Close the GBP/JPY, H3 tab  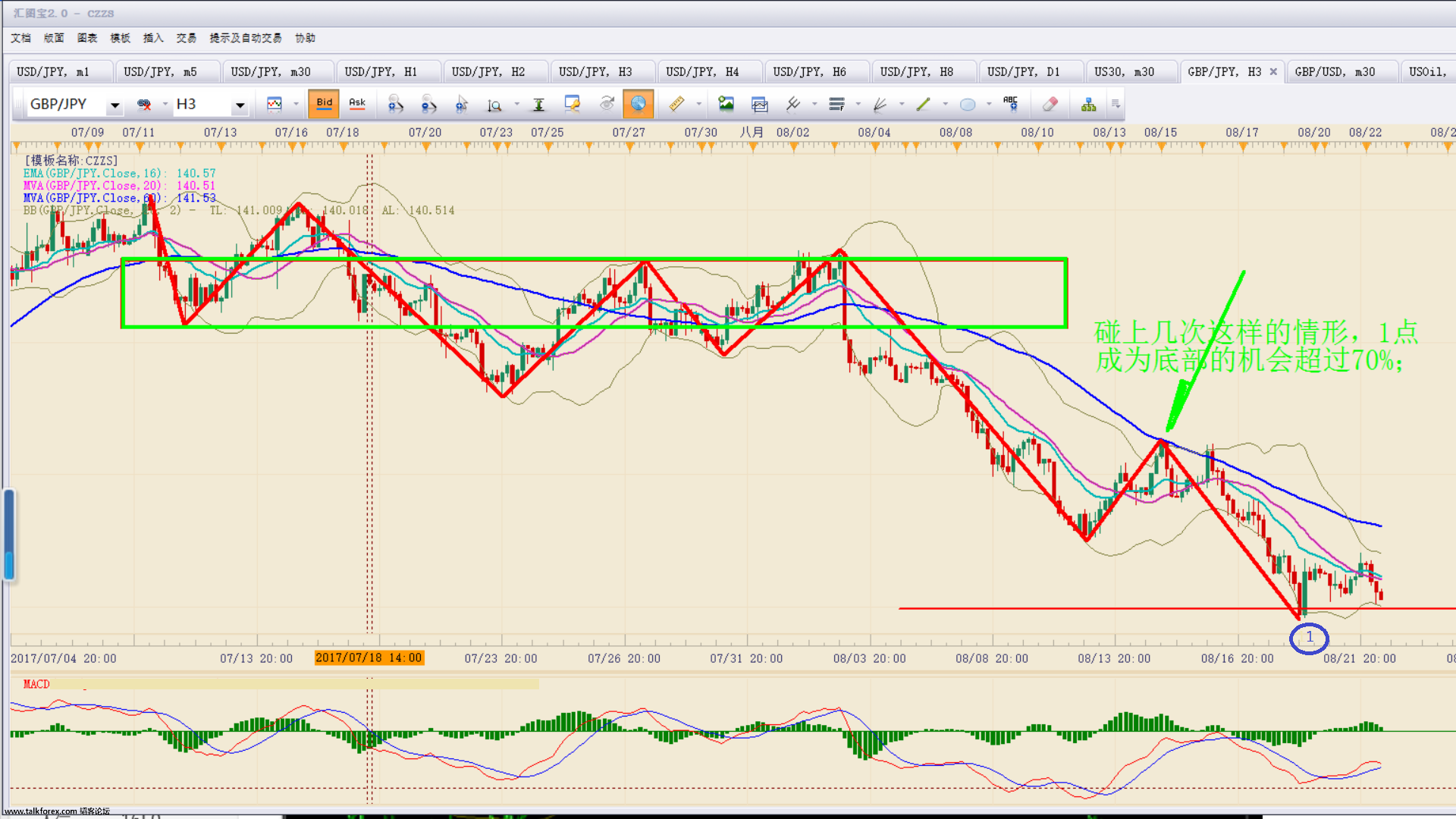click(x=1273, y=72)
